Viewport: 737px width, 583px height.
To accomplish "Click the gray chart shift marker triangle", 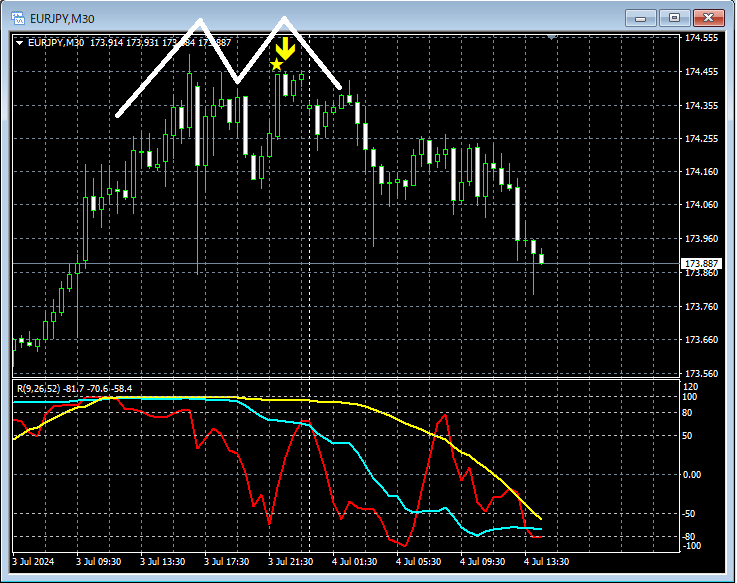I will (552, 36).
